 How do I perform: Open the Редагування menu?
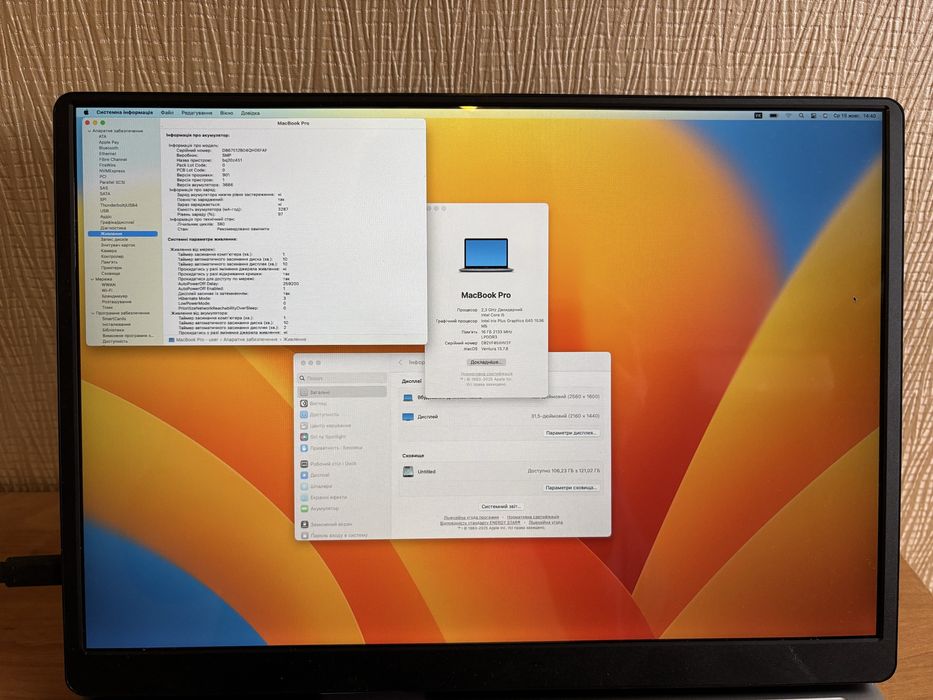point(196,112)
